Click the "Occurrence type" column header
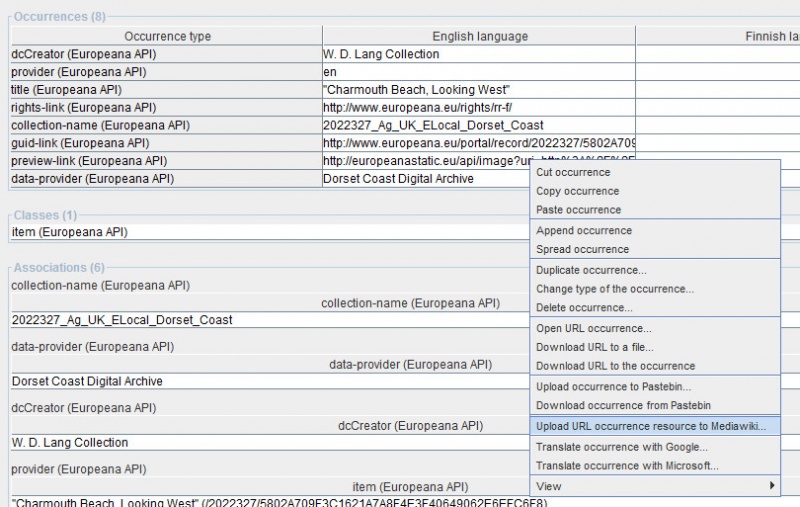Viewport: 800px width, 507px height. pyautogui.click(x=165, y=36)
